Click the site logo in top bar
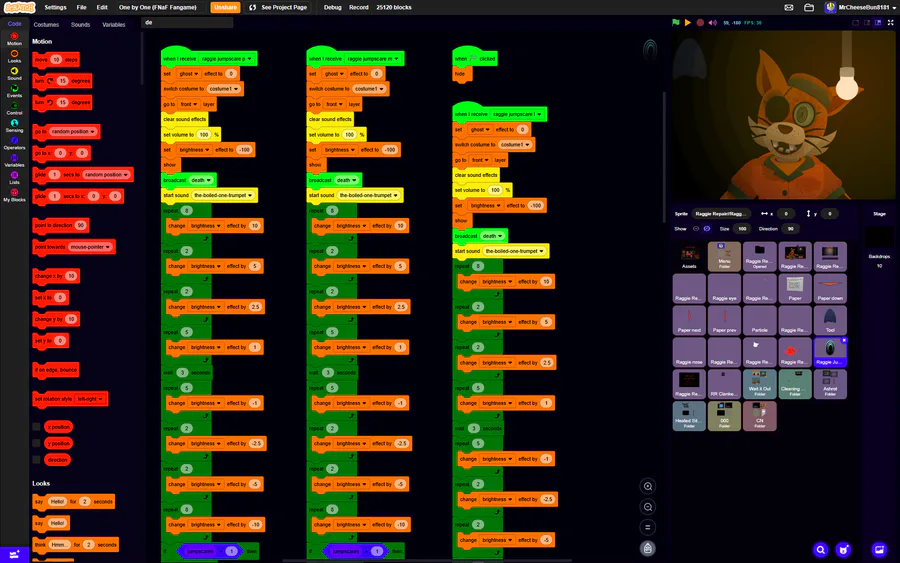900x563 pixels. (20, 7)
